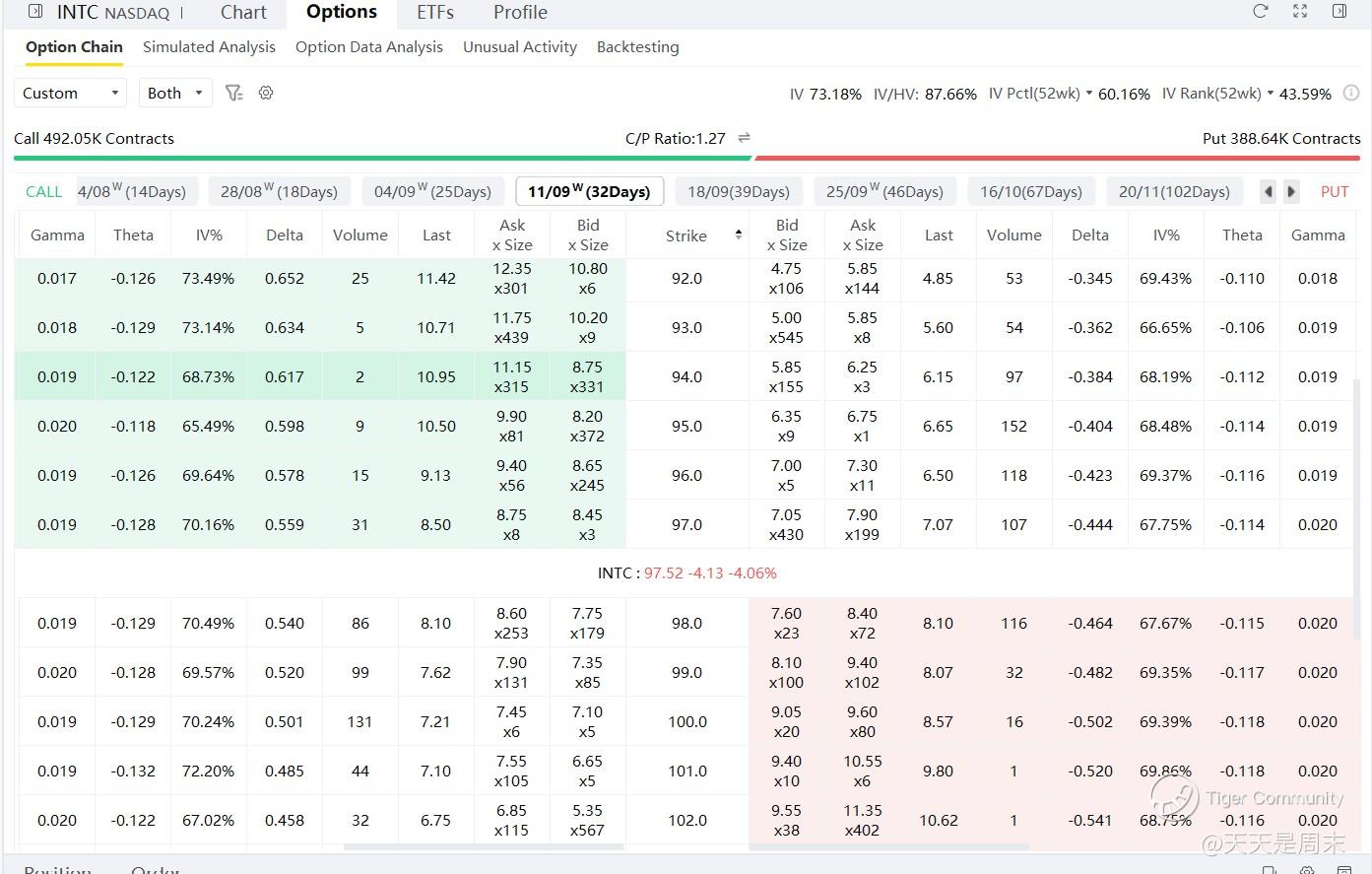The height and width of the screenshot is (874, 1372).
Task: Expand the Custom strikes dropdown
Action: [70, 93]
